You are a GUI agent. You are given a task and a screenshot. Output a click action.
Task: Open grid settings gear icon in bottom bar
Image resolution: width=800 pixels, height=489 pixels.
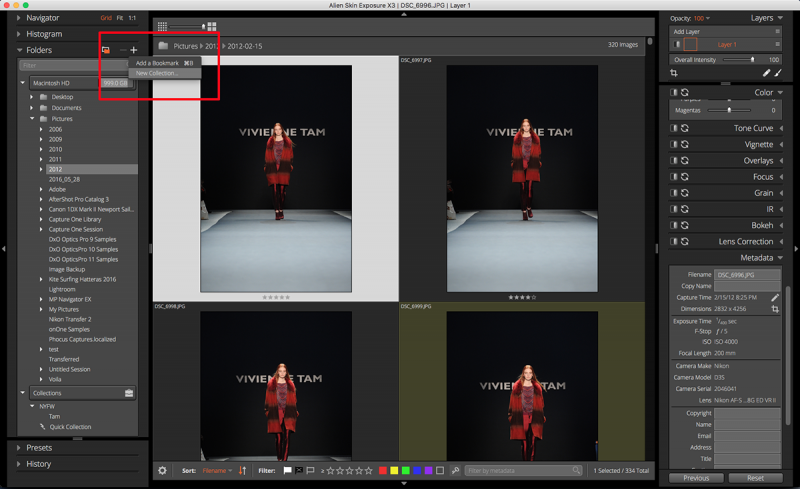pyautogui.click(x=162, y=471)
